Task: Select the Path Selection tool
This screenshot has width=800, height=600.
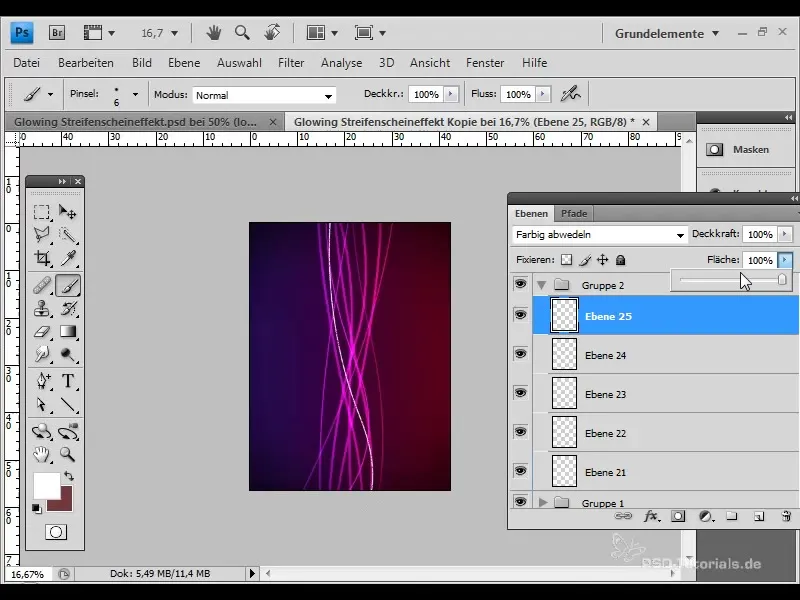Action: click(42, 405)
